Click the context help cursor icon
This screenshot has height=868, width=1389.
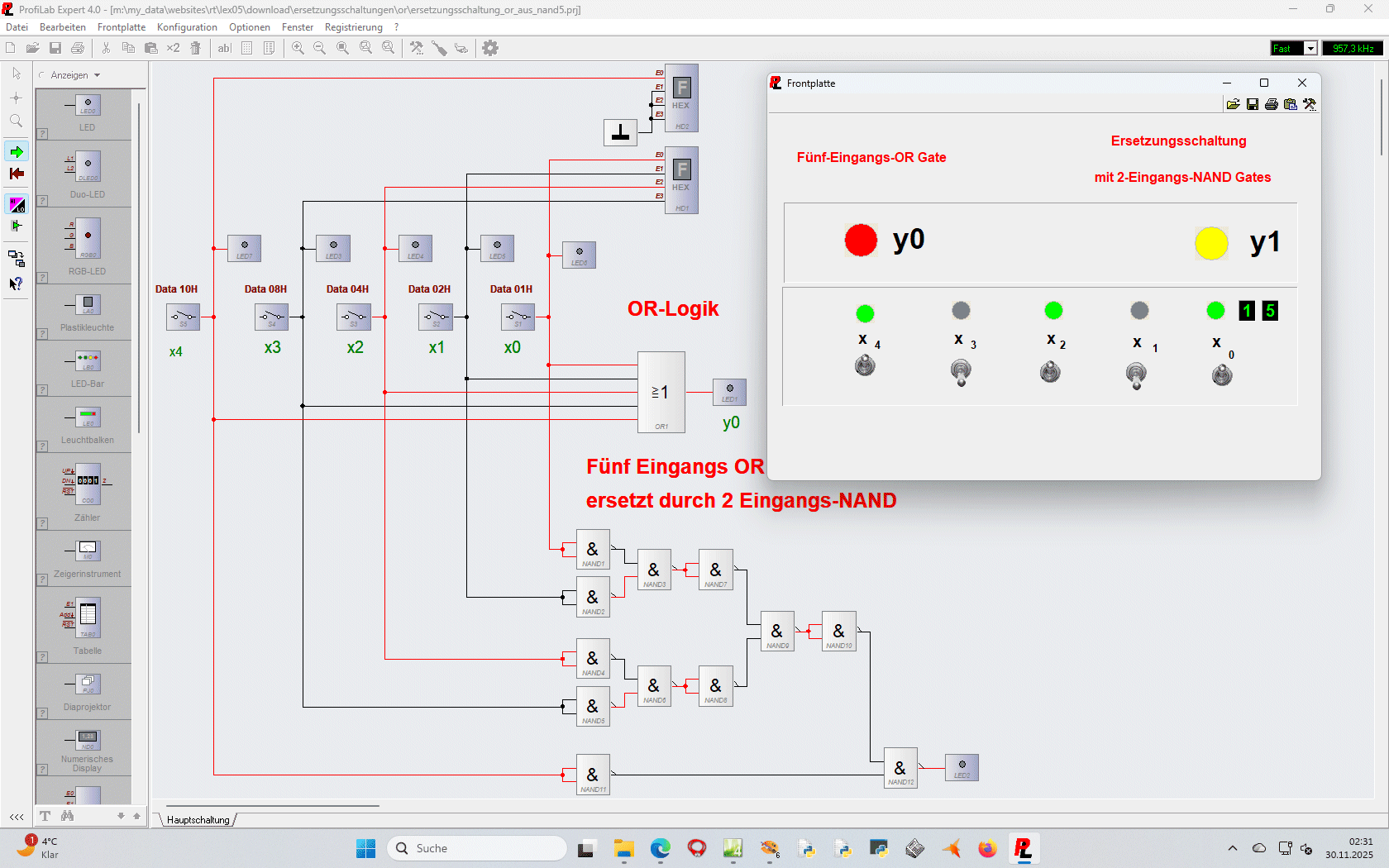pos(16,284)
